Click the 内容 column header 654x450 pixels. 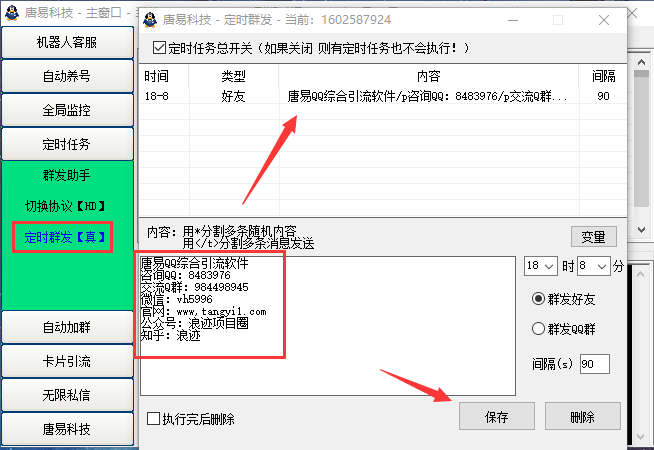click(x=429, y=76)
